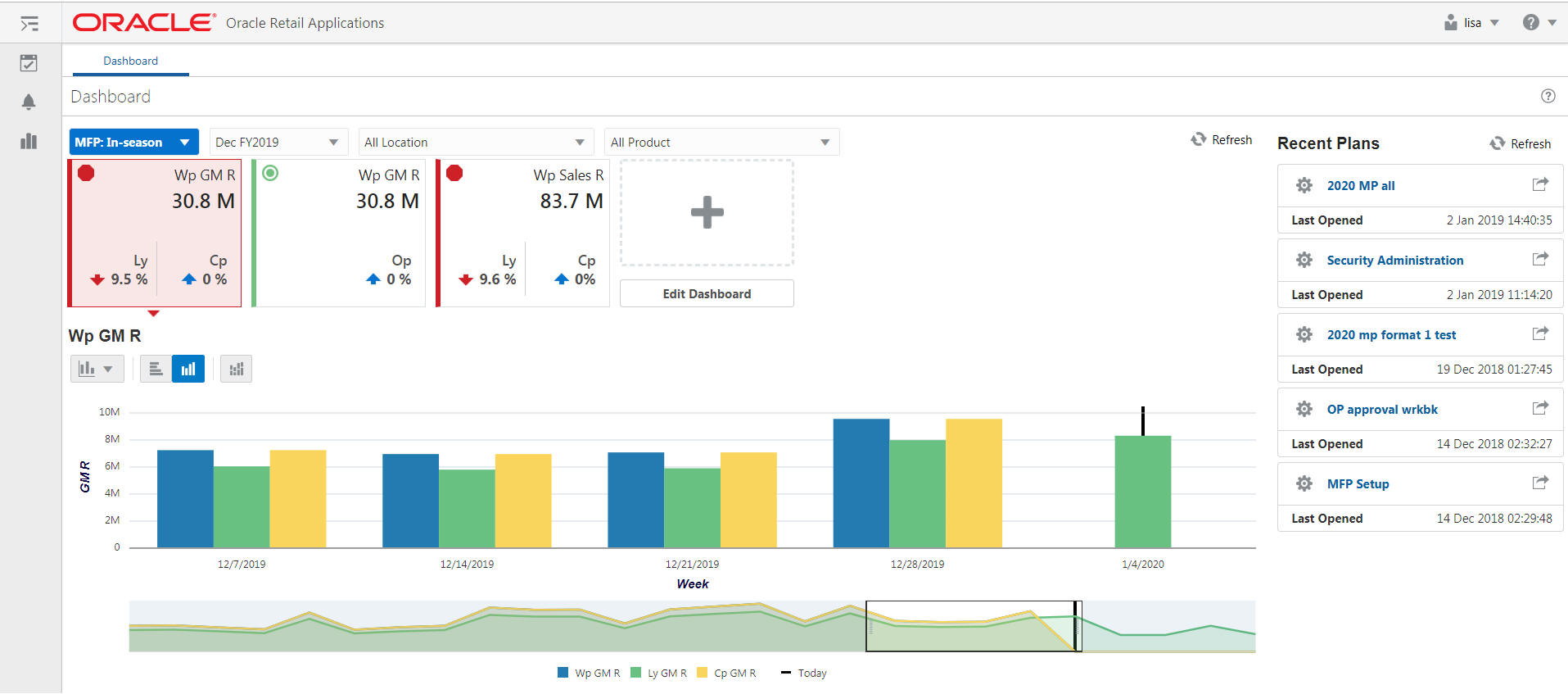Click the blue Wp GM R bar for 12/7/2019

pos(185,499)
